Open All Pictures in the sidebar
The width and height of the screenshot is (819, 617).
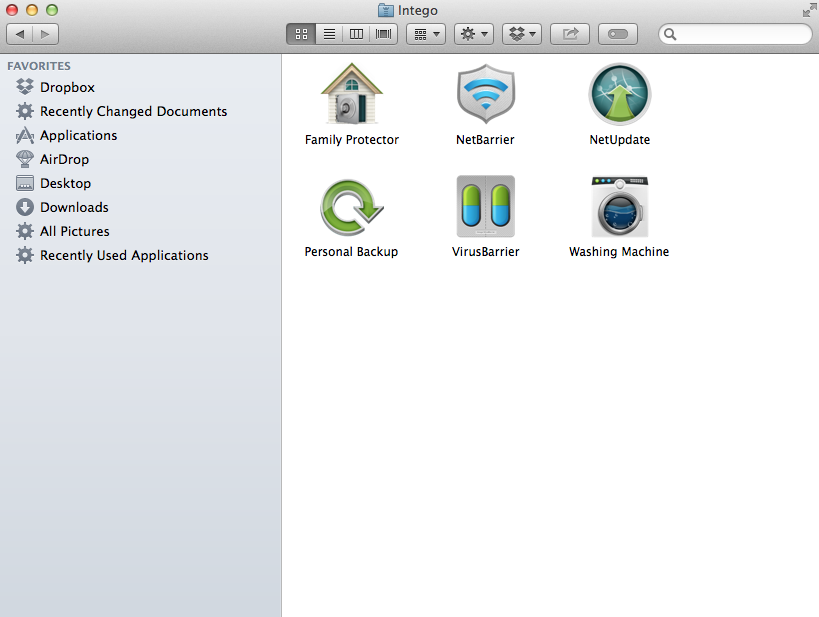(75, 231)
